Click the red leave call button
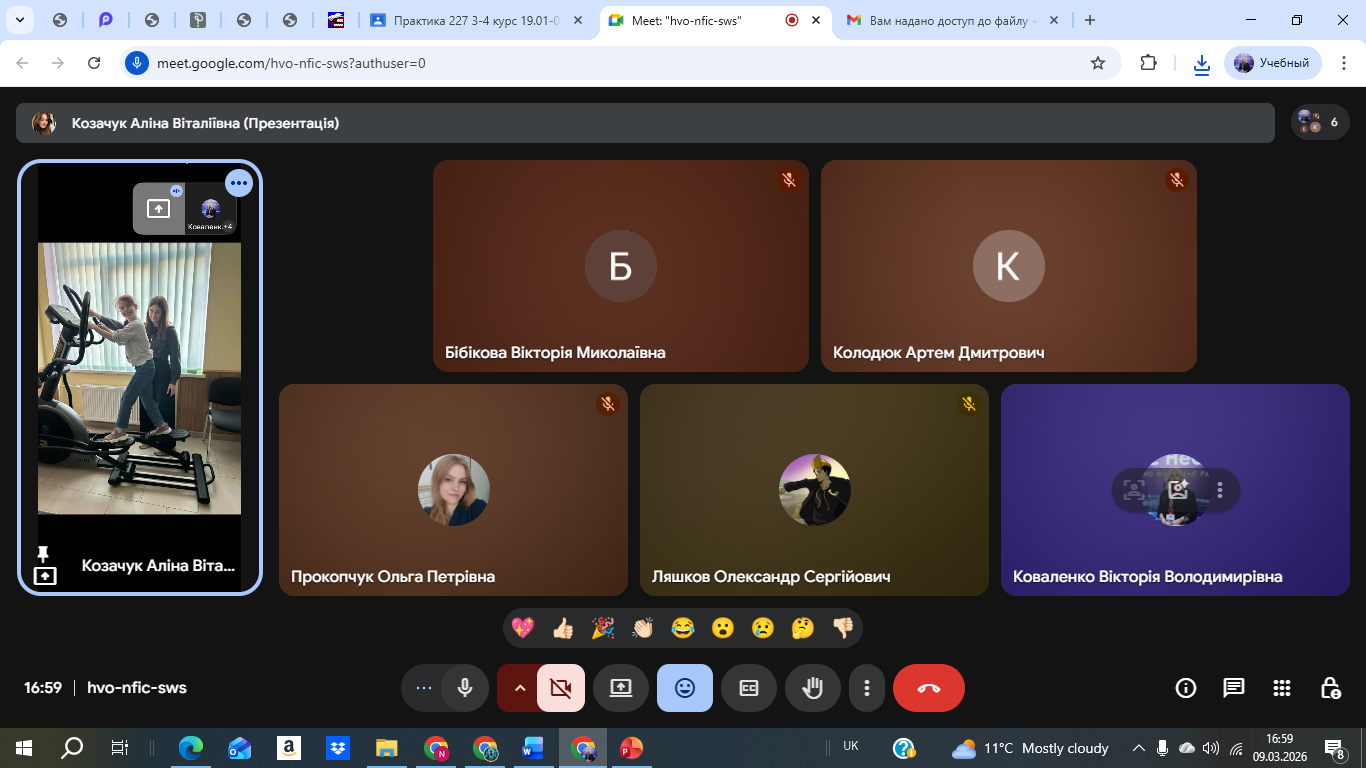Image resolution: width=1366 pixels, height=768 pixels. point(928,688)
